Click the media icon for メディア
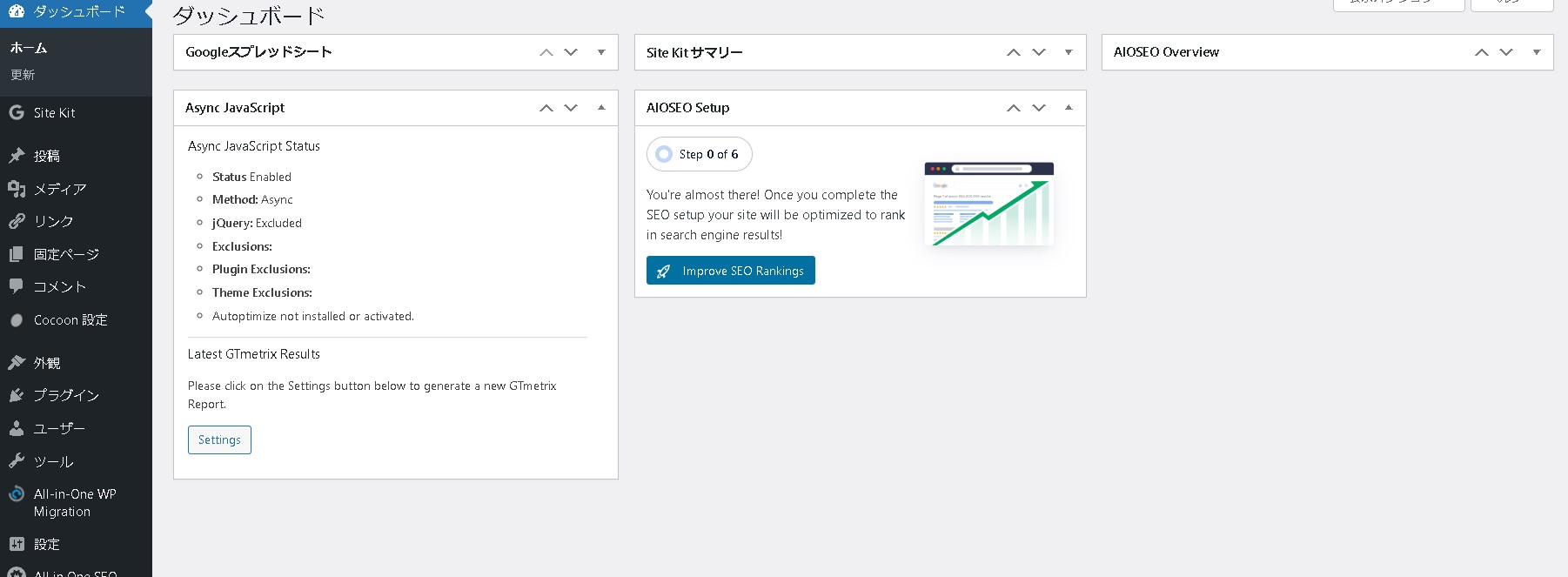The image size is (1568, 577). (17, 189)
